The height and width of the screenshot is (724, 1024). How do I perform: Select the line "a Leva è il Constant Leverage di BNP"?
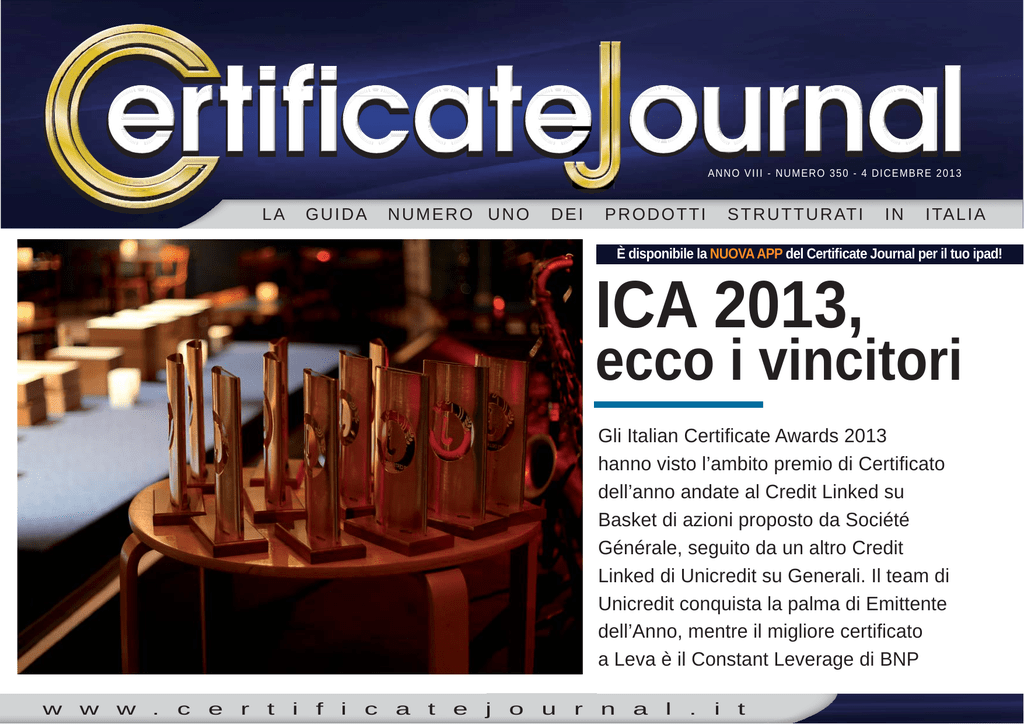click(x=758, y=659)
